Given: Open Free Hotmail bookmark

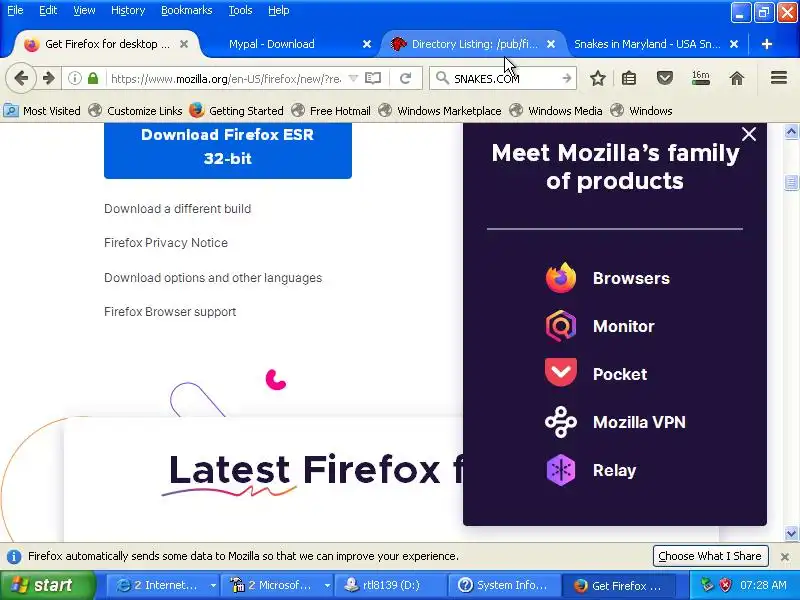Looking at the screenshot, I should (x=331, y=111).
